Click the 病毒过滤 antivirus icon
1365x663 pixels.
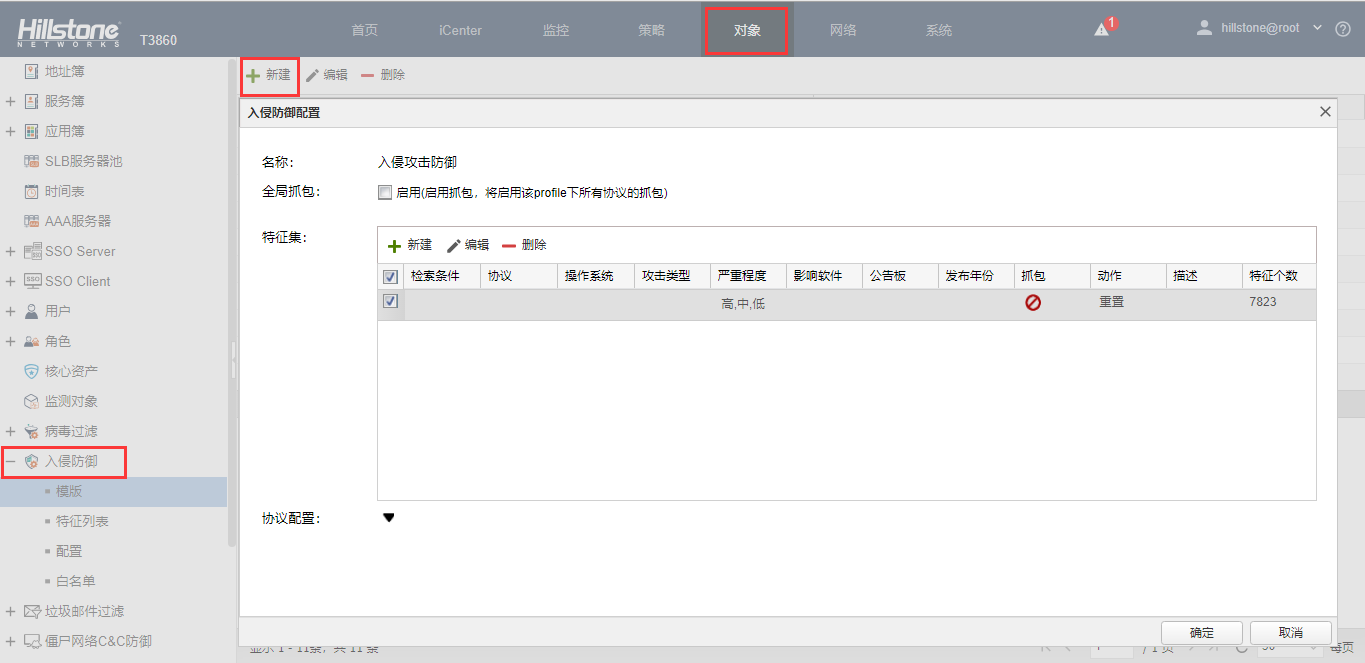(31, 431)
